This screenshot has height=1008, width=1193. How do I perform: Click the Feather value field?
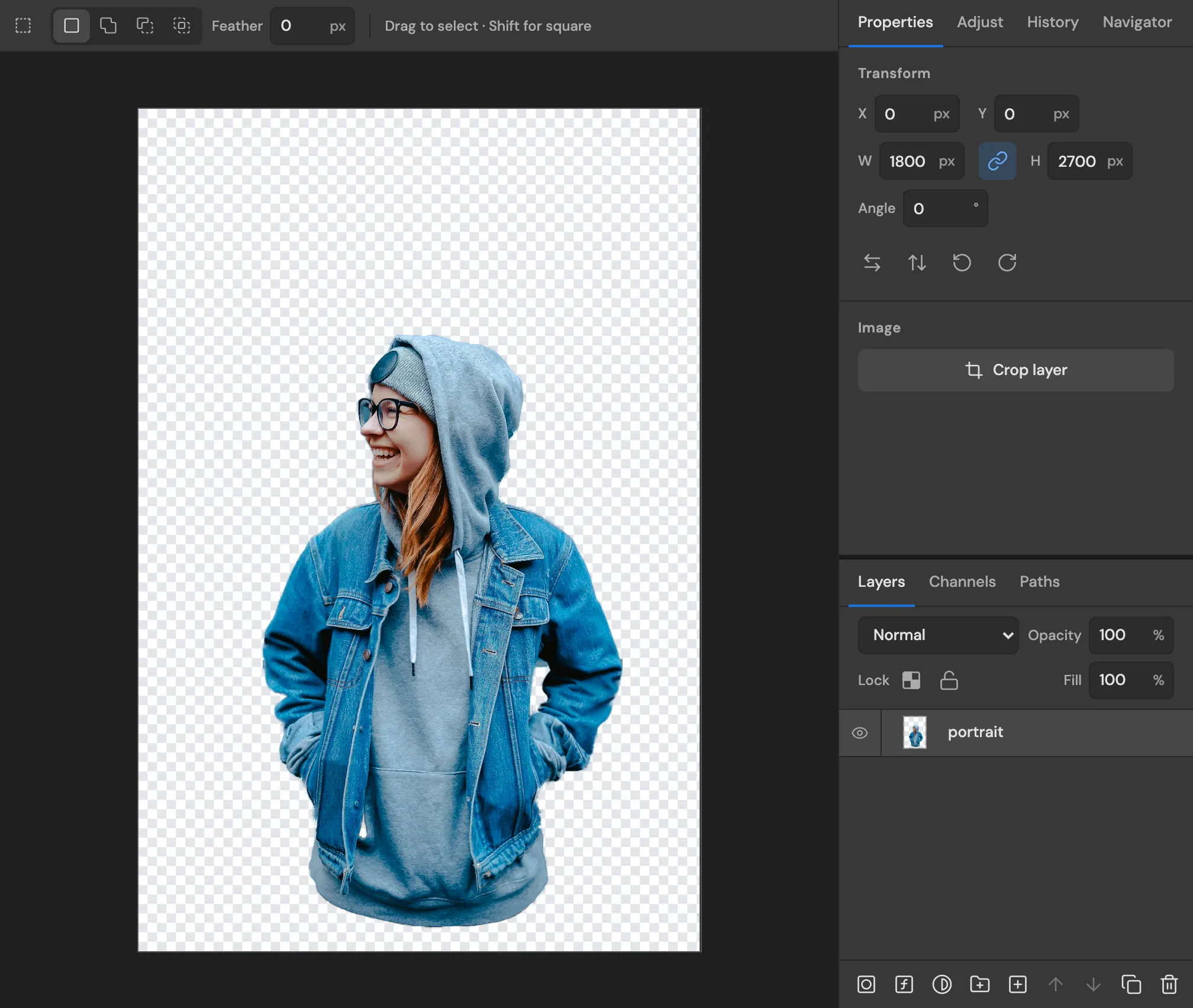click(x=312, y=26)
